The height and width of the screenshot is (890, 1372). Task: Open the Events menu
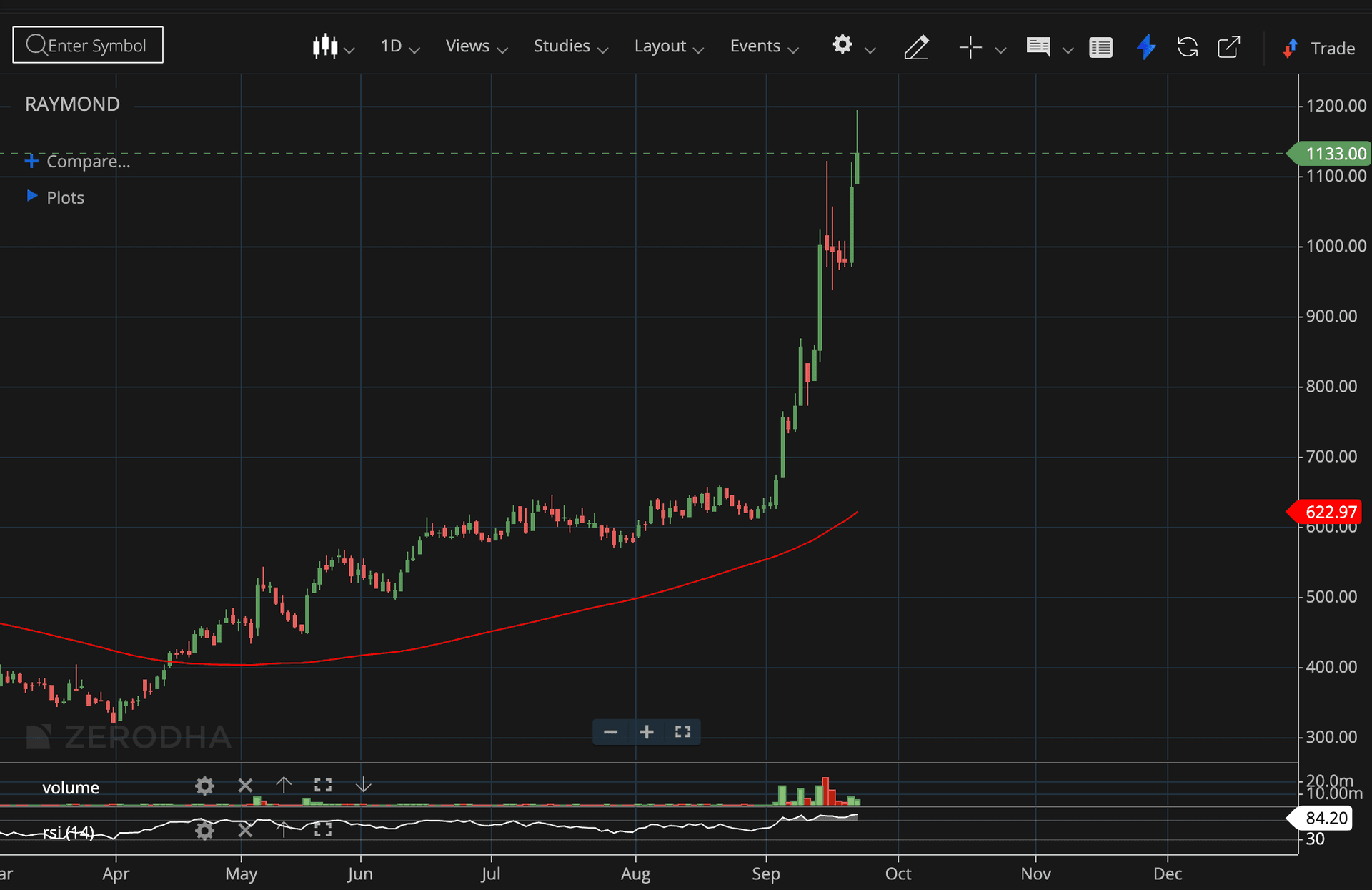764,46
